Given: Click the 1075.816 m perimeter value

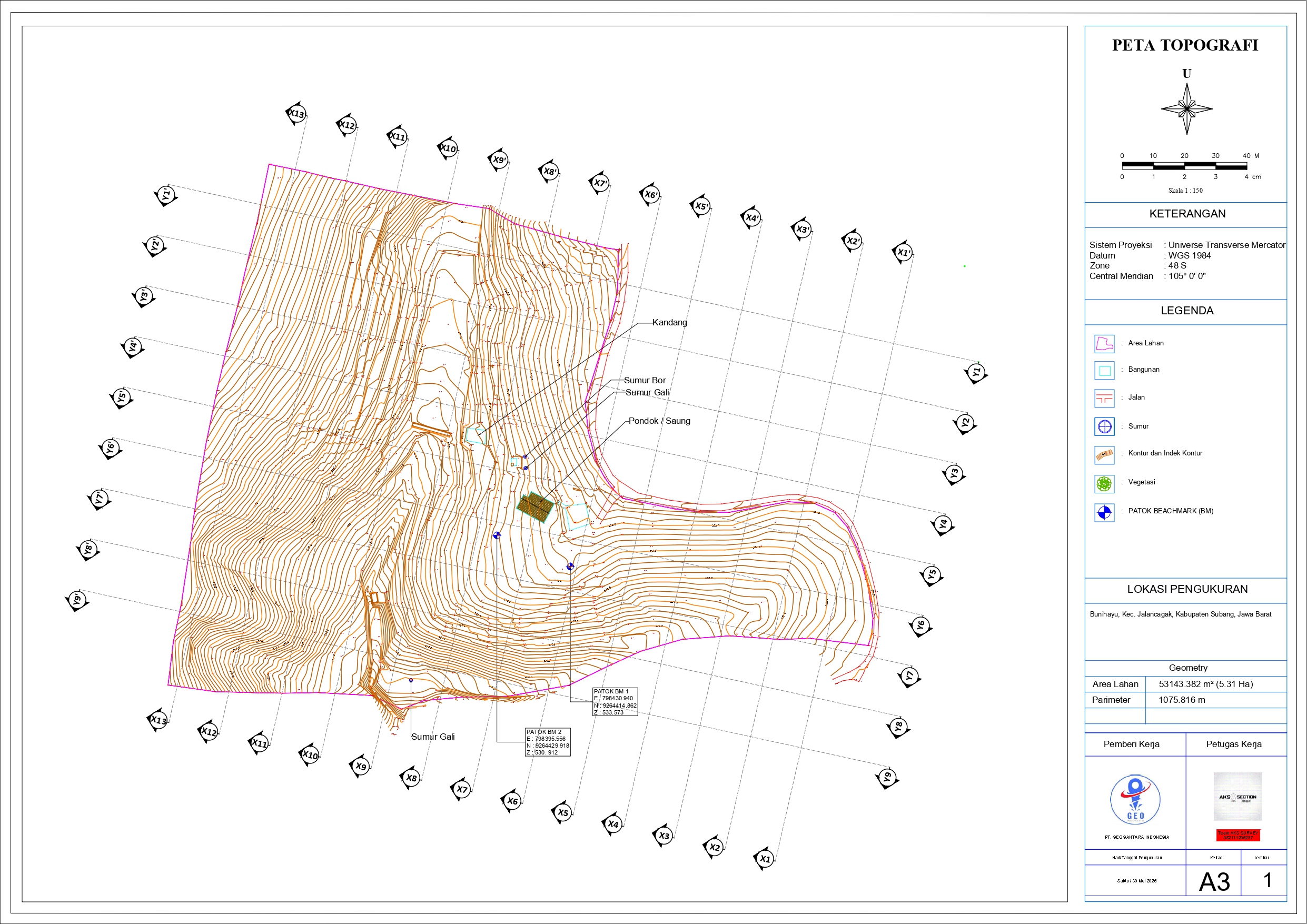Looking at the screenshot, I should click(x=1182, y=700).
